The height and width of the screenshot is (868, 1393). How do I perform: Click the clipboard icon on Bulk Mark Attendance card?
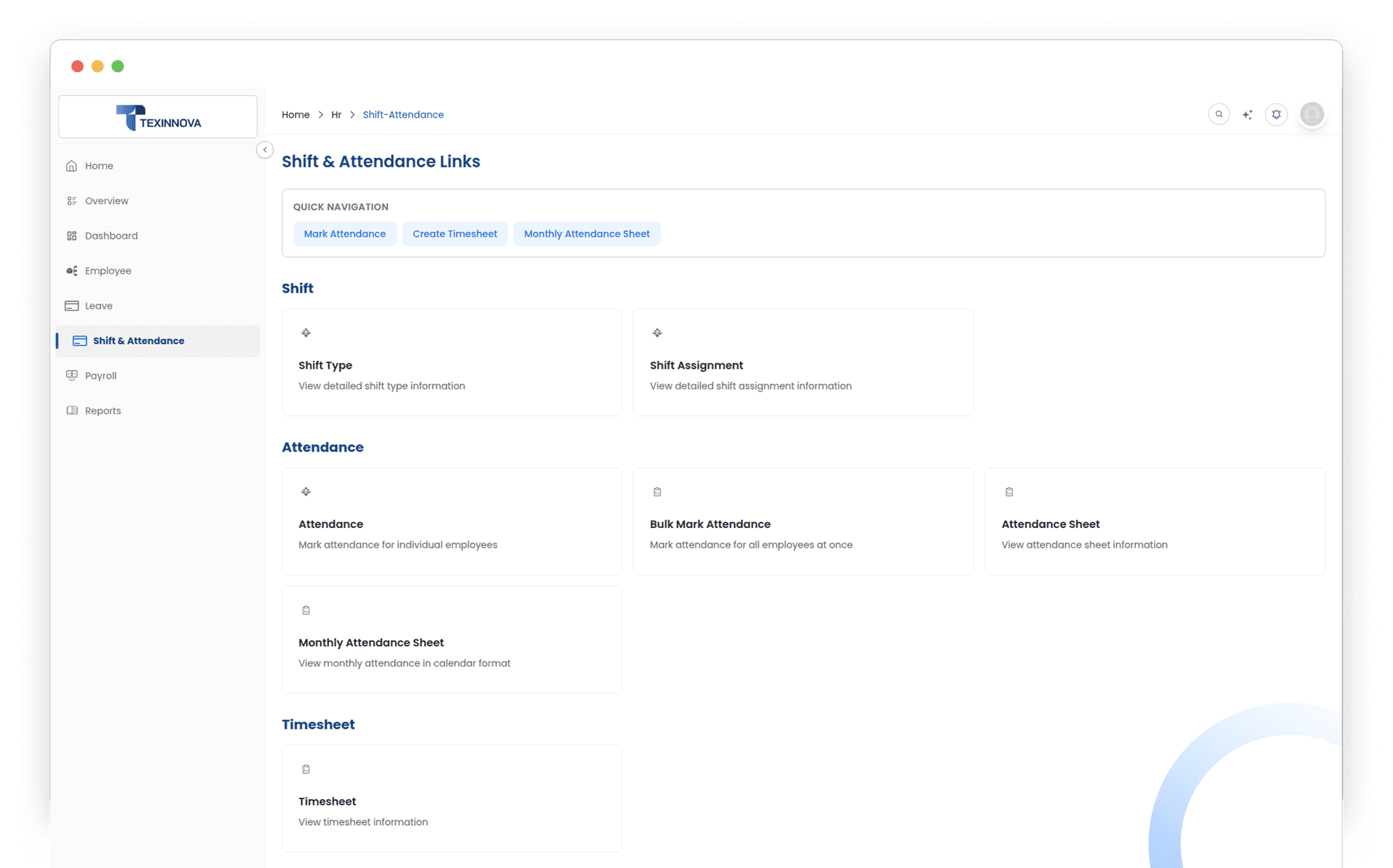tap(657, 491)
